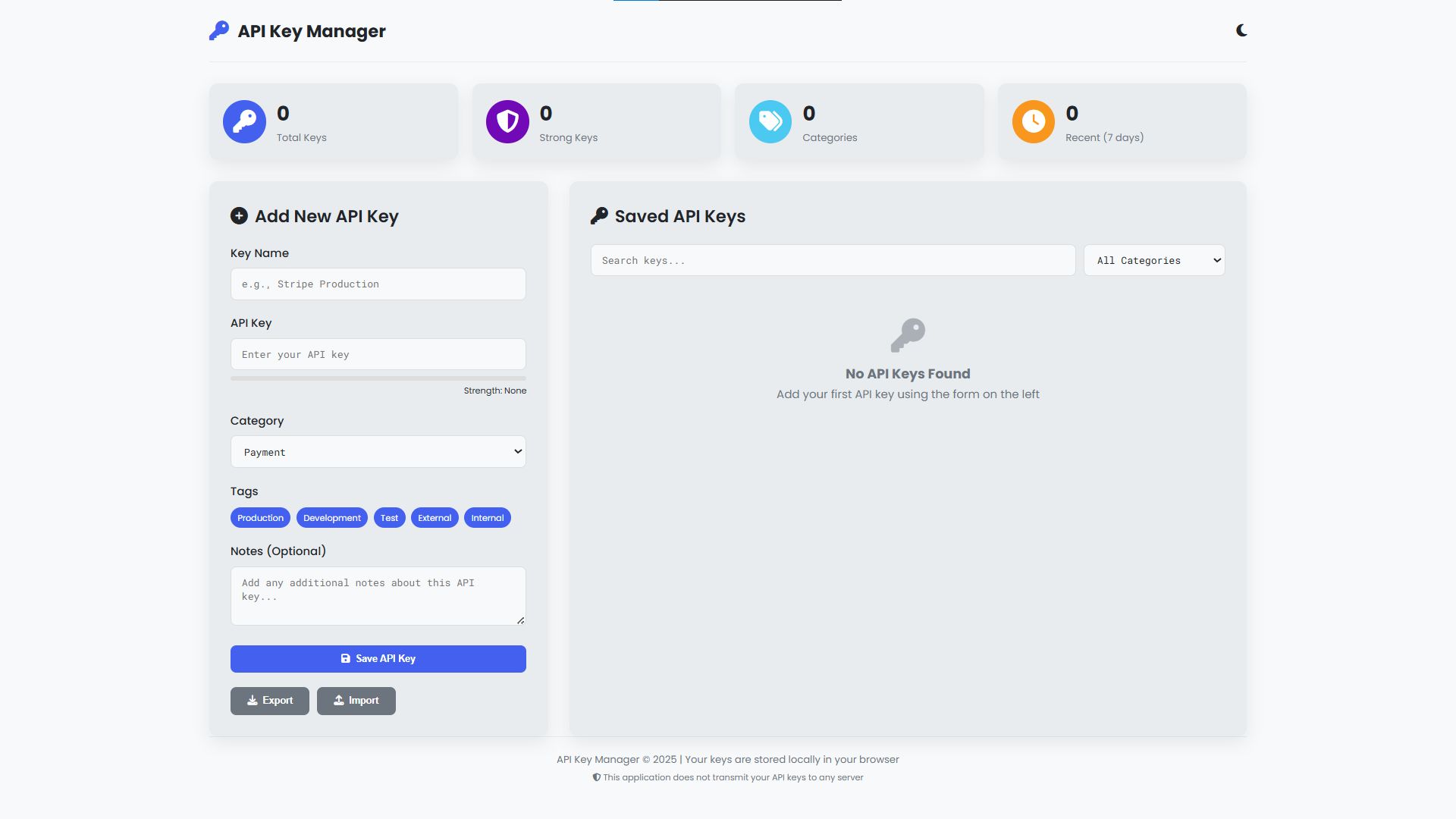Click key icon beside Saved API Keys
The width and height of the screenshot is (1456, 819).
coord(599,216)
